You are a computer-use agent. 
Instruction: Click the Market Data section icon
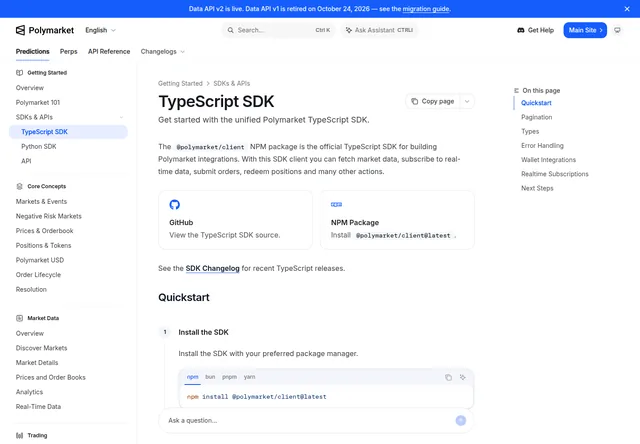point(19,318)
